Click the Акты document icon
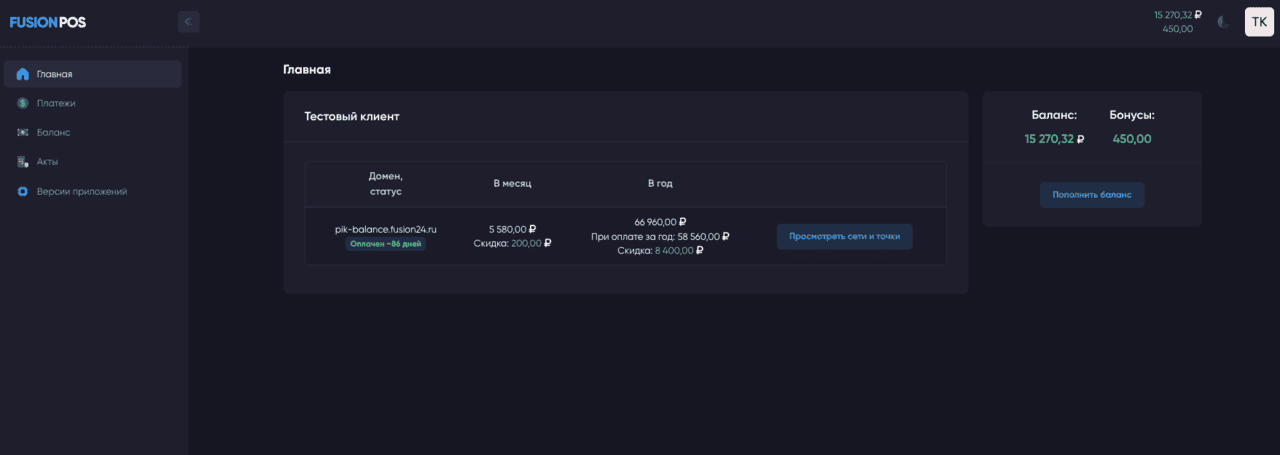 point(22,161)
